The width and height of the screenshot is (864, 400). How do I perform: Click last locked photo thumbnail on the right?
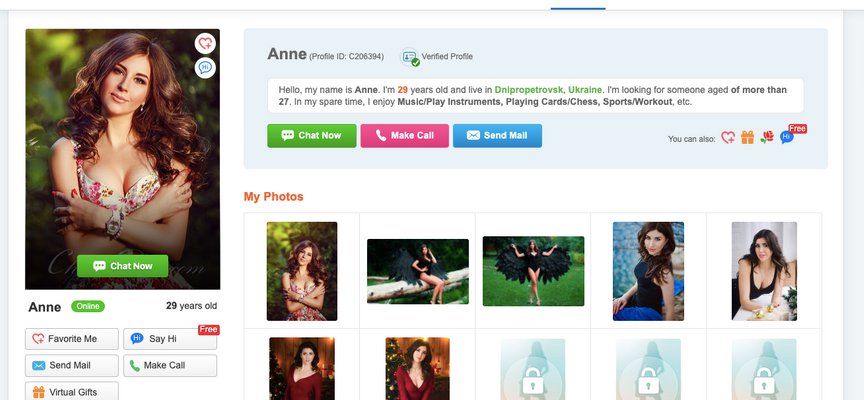[x=764, y=369]
